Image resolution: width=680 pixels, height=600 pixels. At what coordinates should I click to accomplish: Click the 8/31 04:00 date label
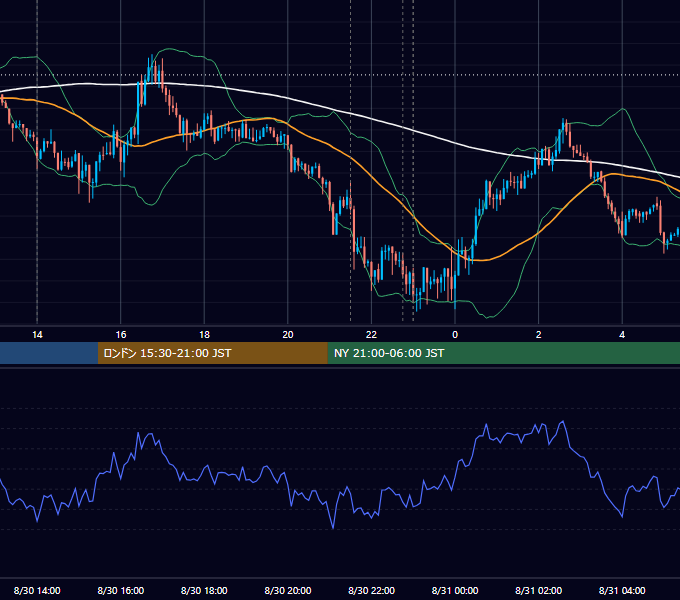click(x=622, y=590)
